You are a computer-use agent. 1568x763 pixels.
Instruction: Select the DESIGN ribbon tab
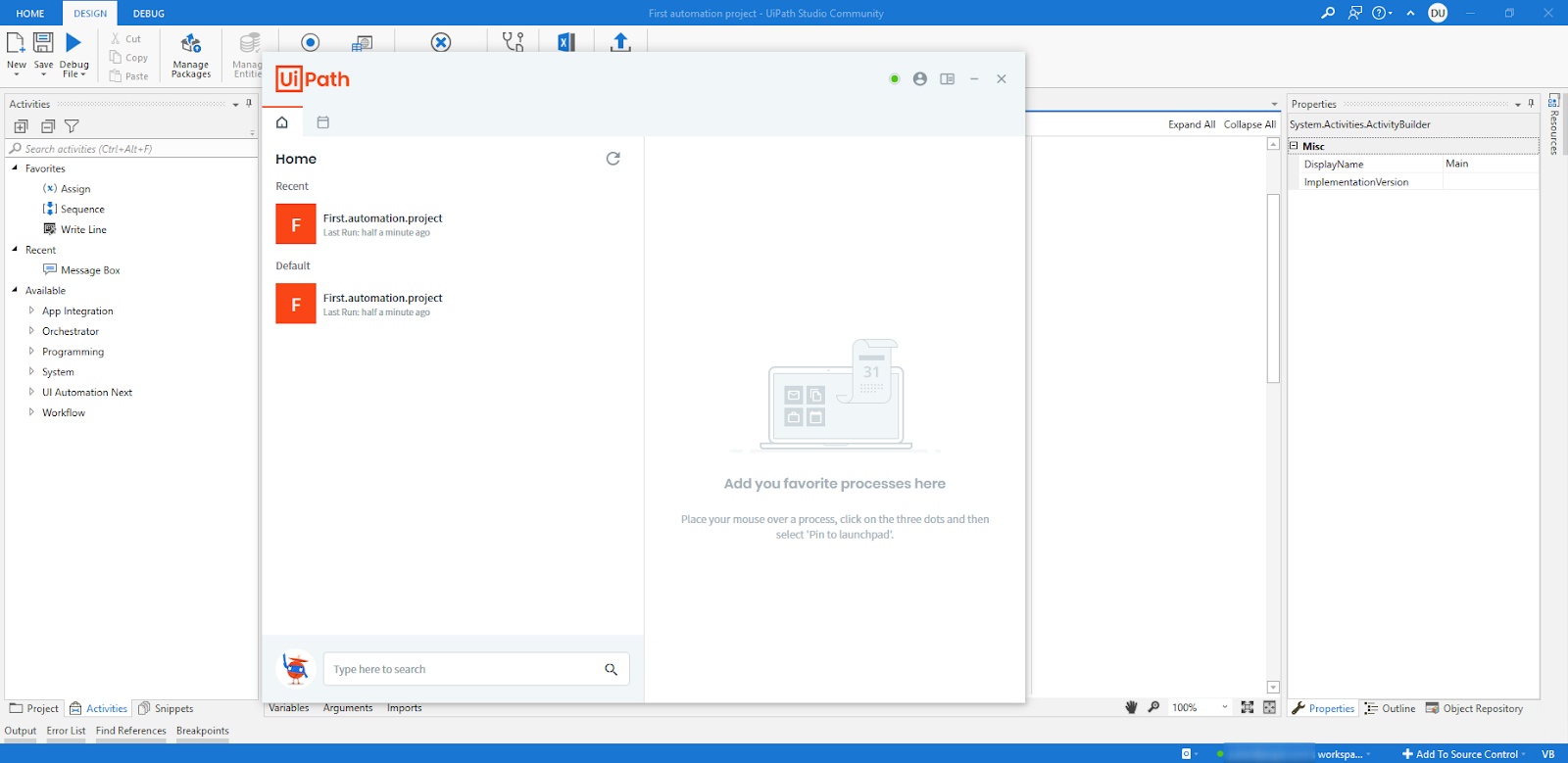tap(90, 14)
